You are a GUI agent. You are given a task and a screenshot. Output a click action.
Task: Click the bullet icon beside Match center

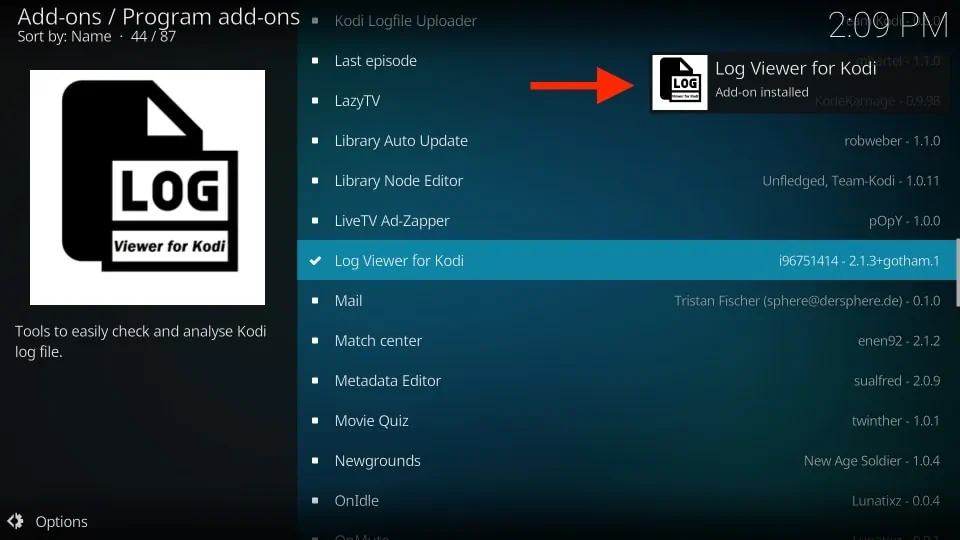click(315, 340)
